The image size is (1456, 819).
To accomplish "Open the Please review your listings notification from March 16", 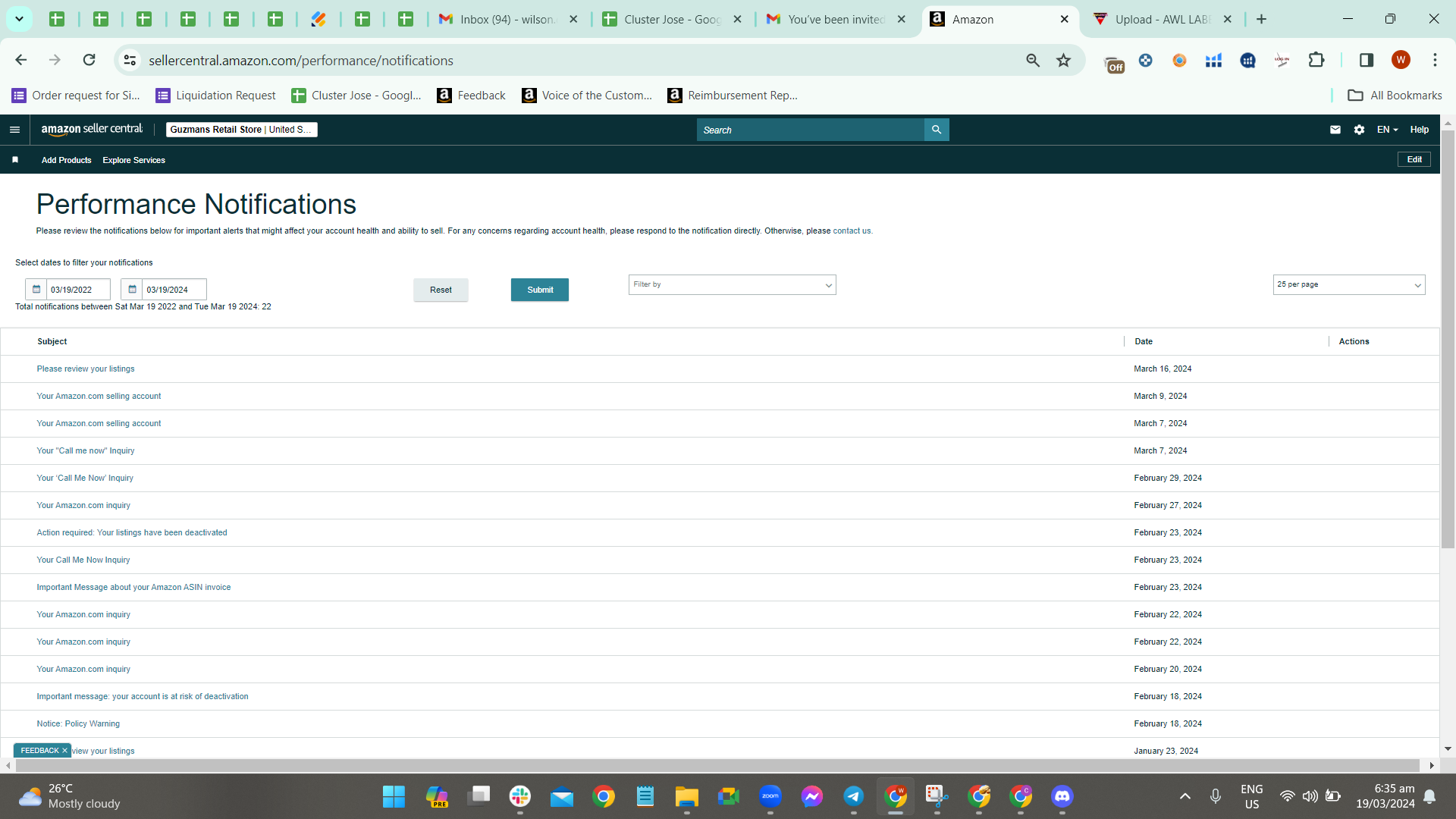I will pos(86,369).
